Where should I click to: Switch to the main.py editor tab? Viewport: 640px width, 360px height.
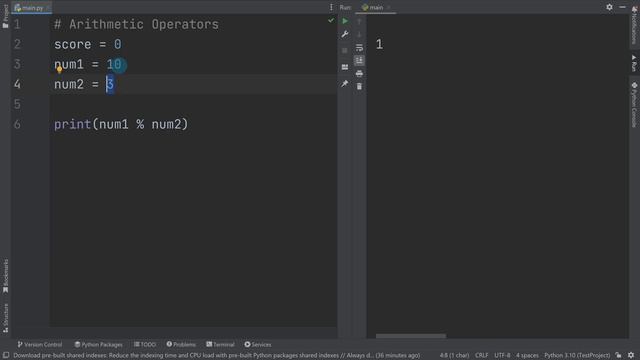(31, 8)
